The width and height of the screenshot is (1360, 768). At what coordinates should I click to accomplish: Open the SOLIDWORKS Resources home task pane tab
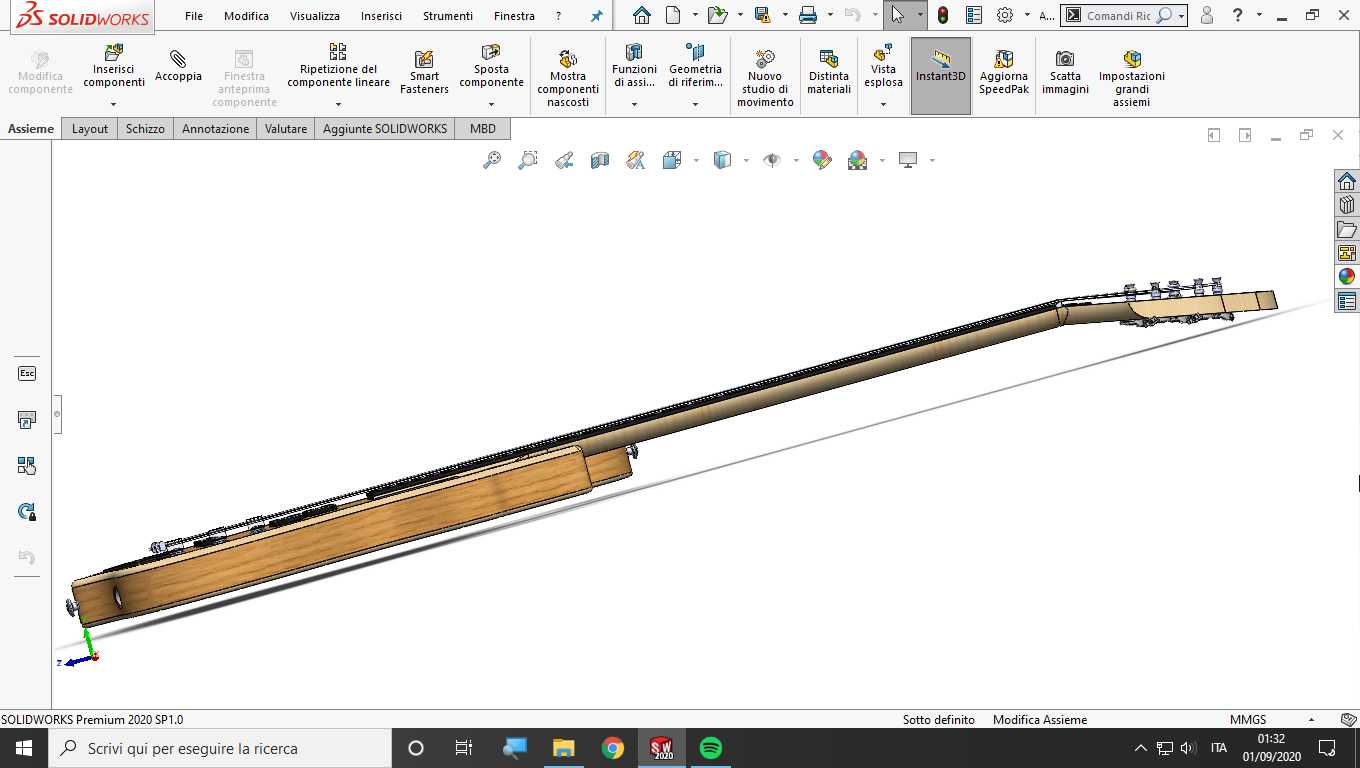click(x=1347, y=181)
